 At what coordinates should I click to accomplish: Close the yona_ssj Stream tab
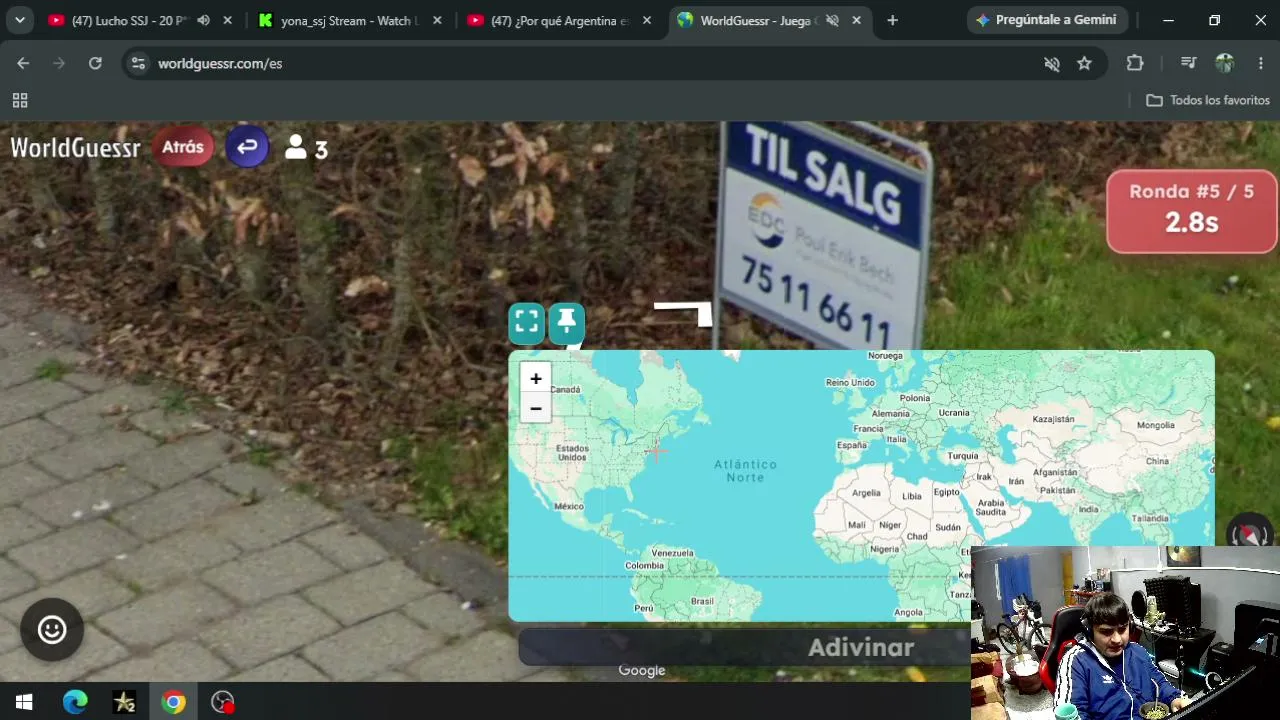point(437,20)
